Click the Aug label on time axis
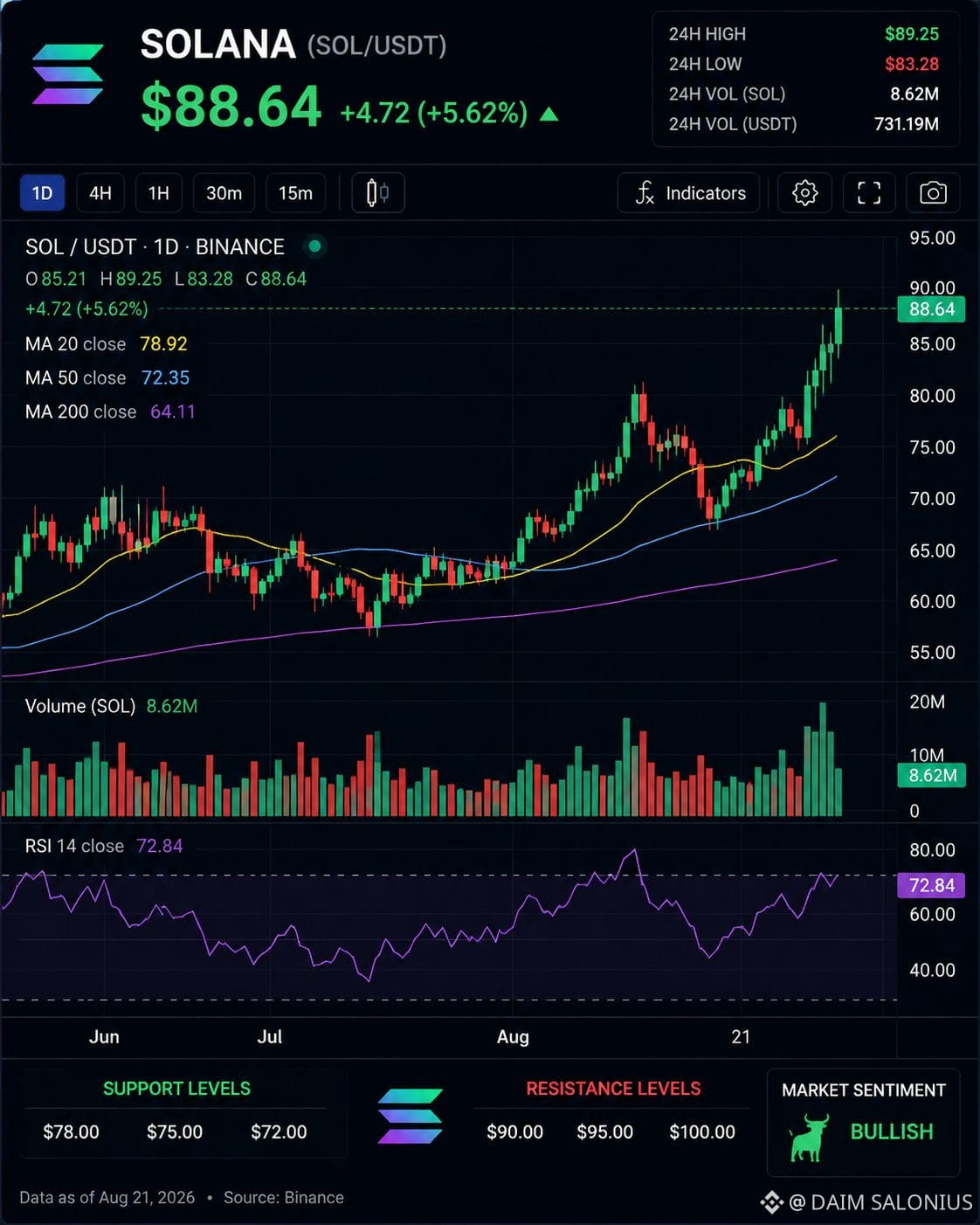Image resolution: width=980 pixels, height=1225 pixels. pos(513,1037)
